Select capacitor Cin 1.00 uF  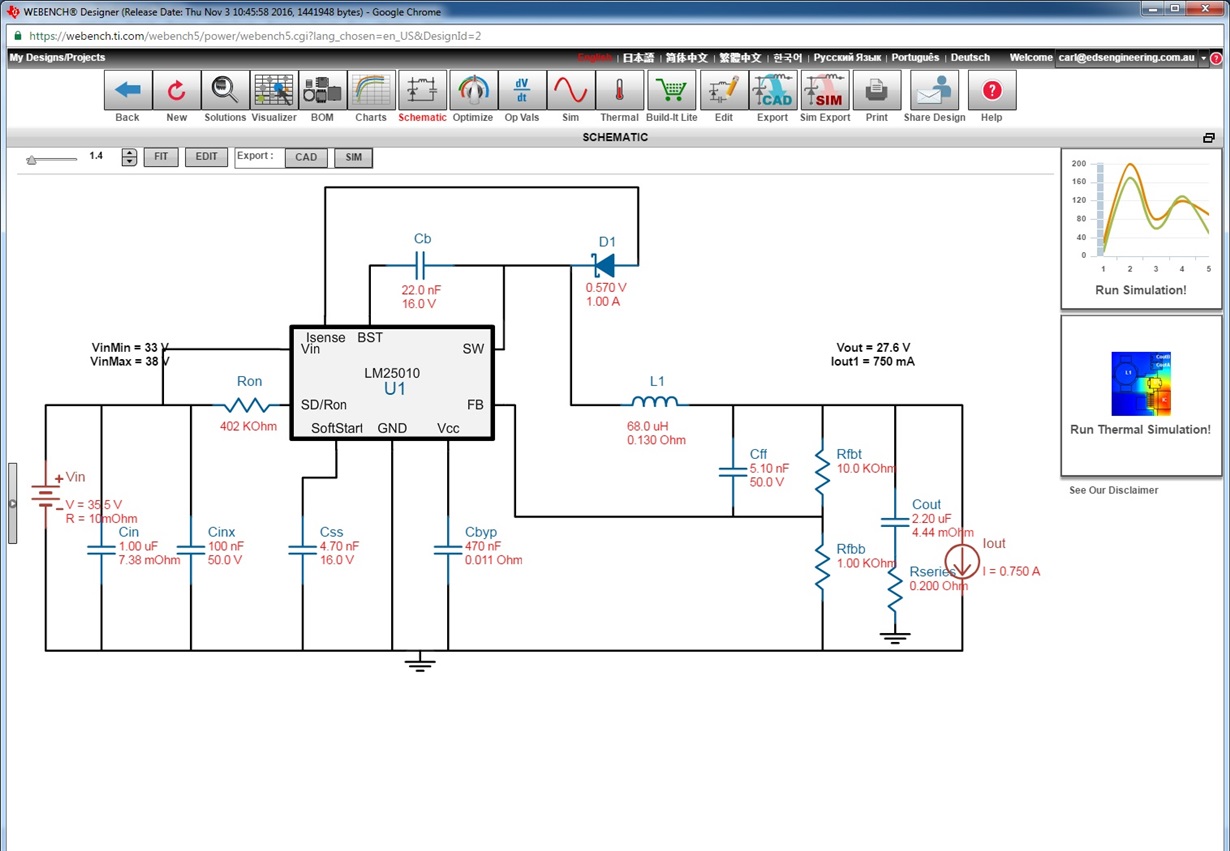click(102, 549)
